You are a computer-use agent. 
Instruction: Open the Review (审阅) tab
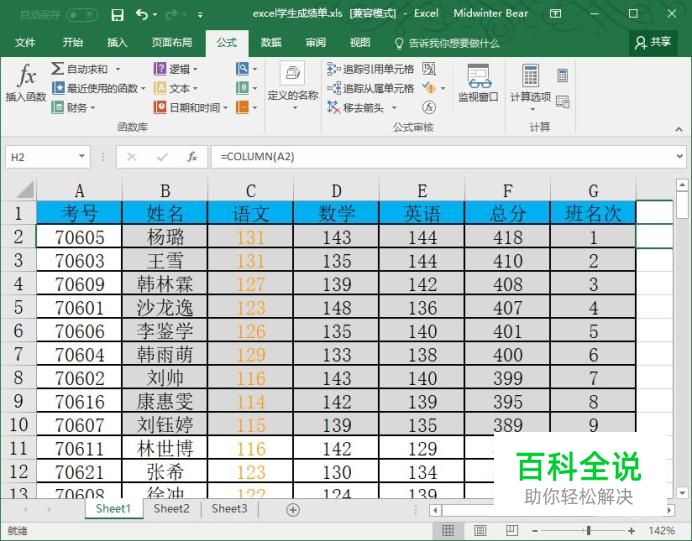(x=316, y=43)
